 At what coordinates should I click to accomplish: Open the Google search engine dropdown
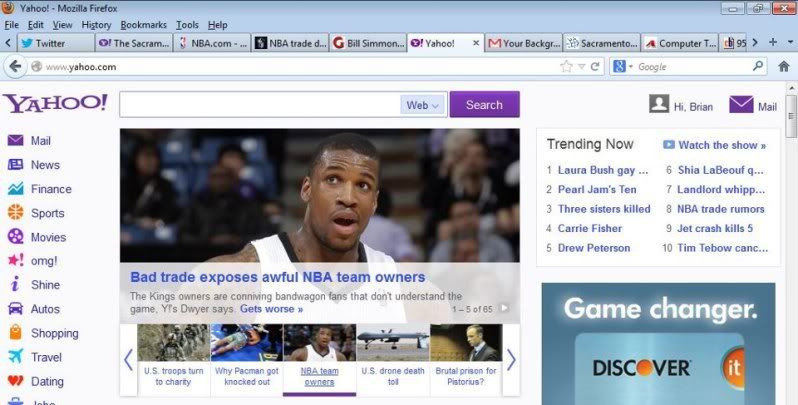(x=622, y=67)
